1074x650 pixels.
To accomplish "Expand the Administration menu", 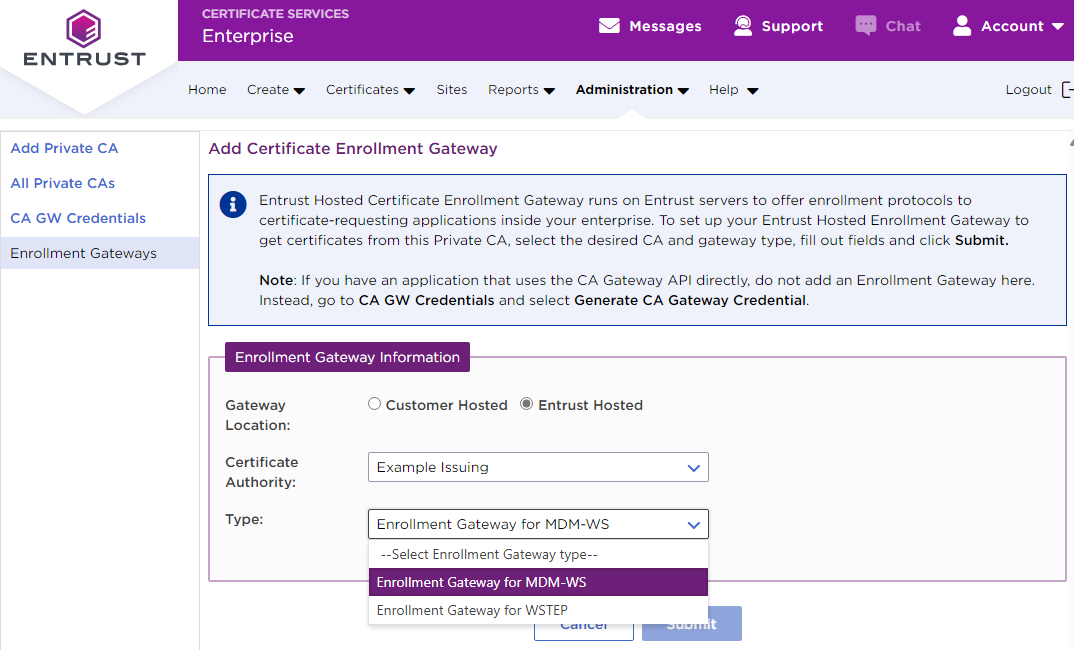I will tap(632, 90).
